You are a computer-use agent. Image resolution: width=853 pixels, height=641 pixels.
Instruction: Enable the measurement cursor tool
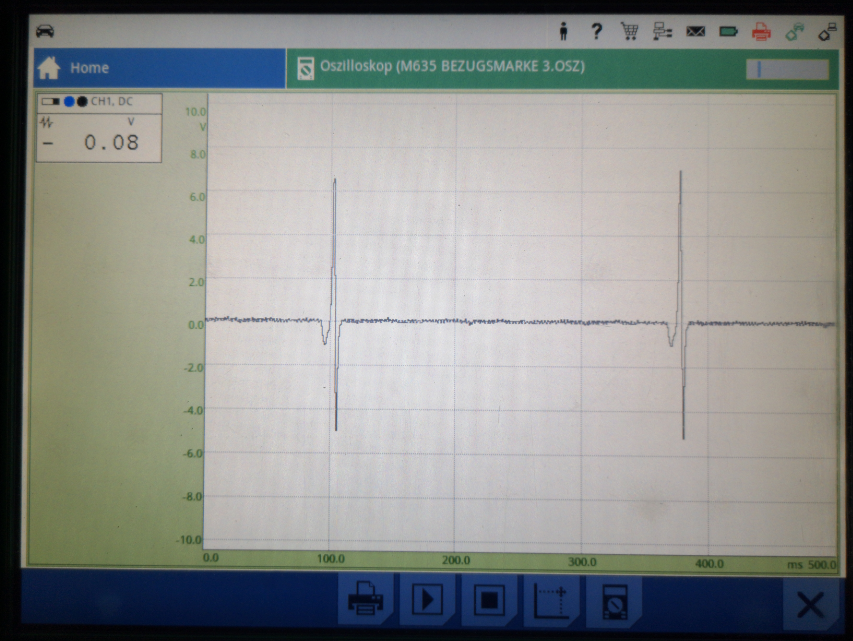(x=551, y=600)
